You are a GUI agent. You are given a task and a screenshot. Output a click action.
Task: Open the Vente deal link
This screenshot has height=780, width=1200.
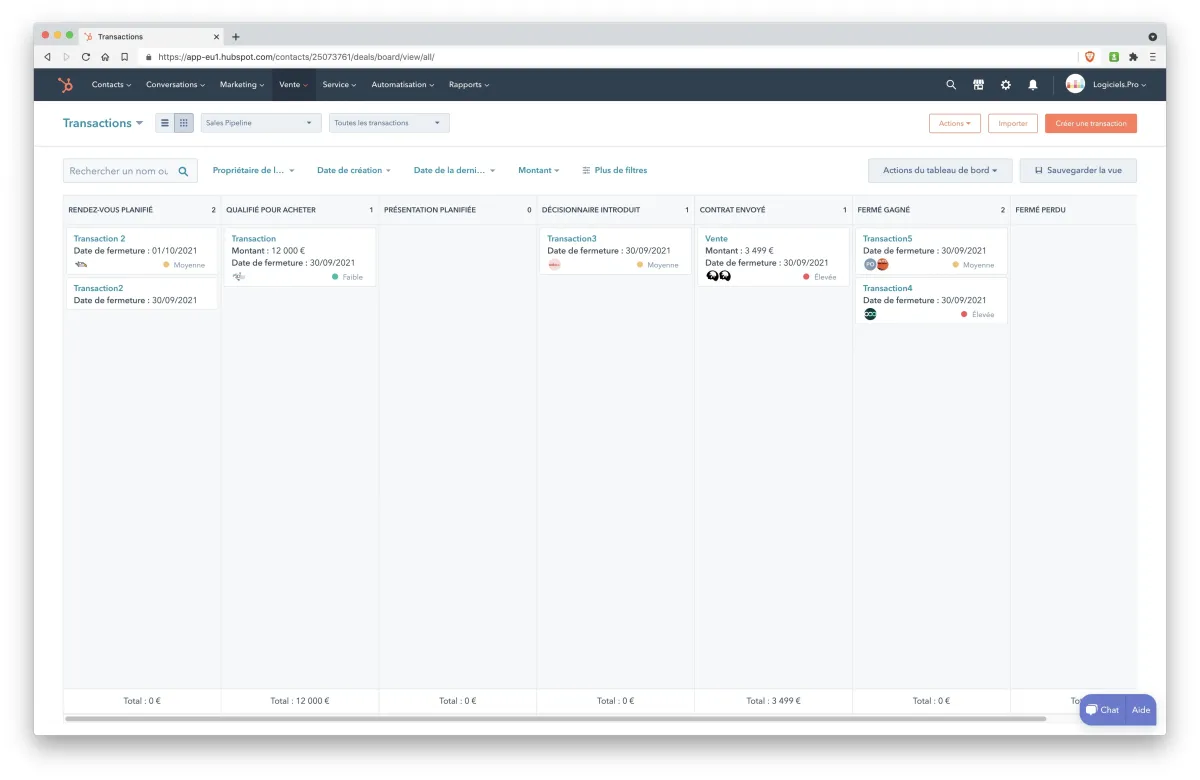(716, 239)
